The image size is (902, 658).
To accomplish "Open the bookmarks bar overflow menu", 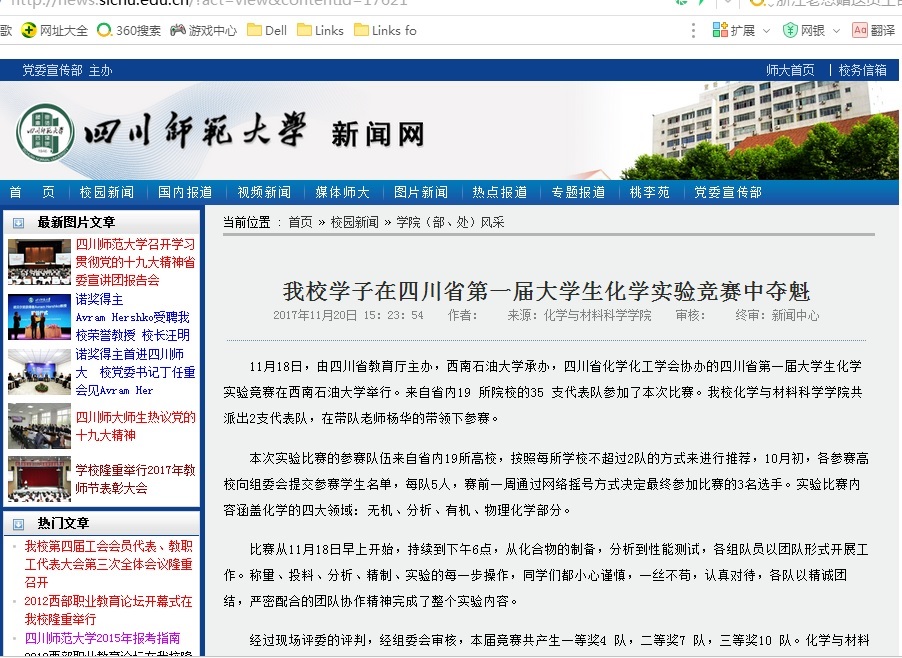I will coord(693,30).
